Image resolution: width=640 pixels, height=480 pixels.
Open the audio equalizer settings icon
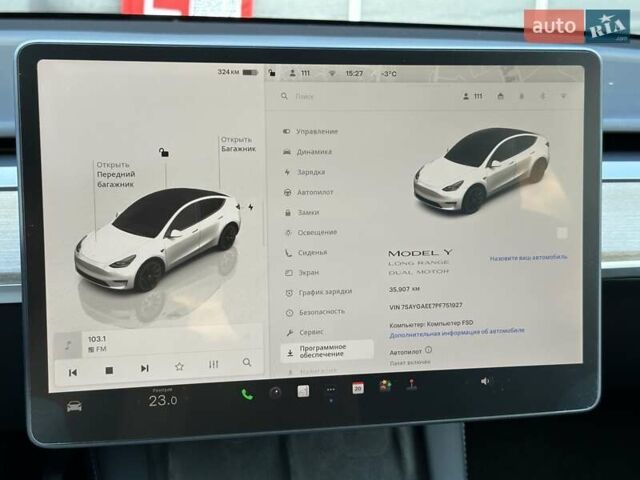click(x=213, y=364)
